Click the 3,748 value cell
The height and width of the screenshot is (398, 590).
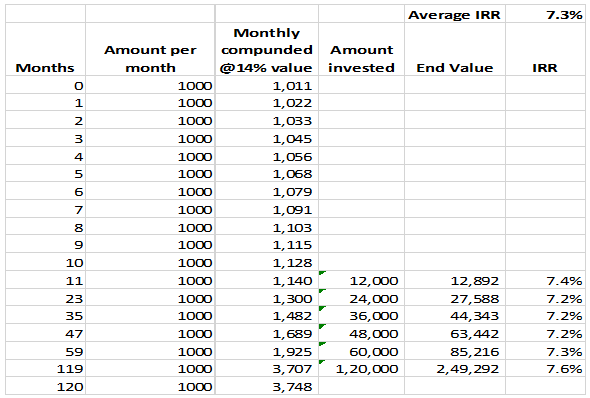tap(267, 386)
